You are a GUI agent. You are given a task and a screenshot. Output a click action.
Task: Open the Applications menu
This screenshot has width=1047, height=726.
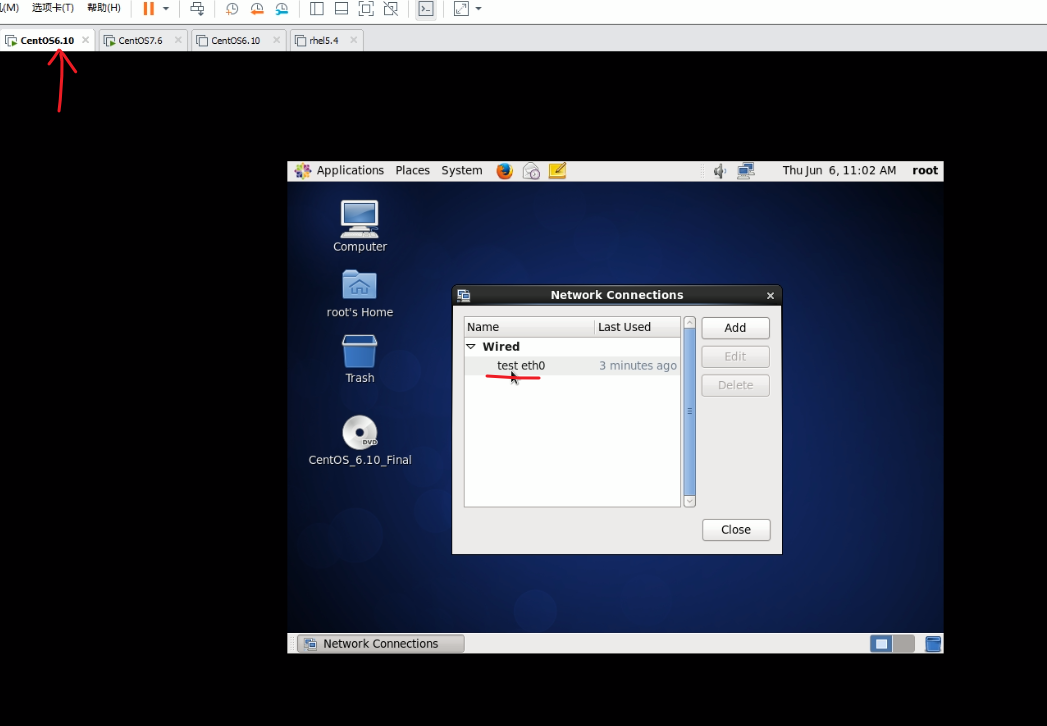pyautogui.click(x=340, y=171)
